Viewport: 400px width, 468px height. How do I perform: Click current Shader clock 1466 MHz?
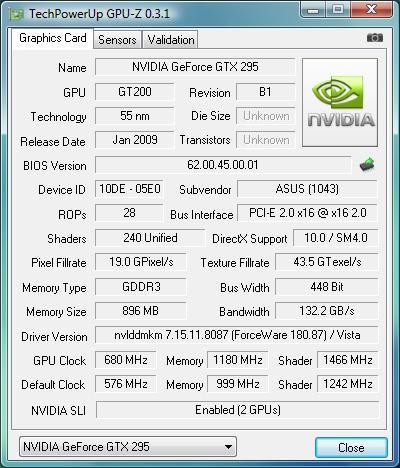pyautogui.click(x=347, y=360)
